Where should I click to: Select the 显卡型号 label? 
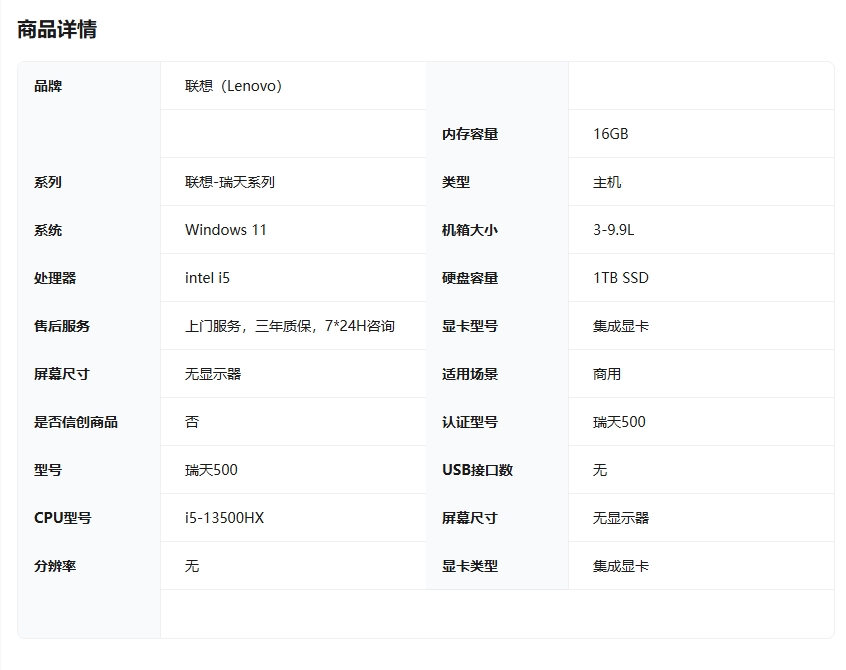click(x=470, y=326)
